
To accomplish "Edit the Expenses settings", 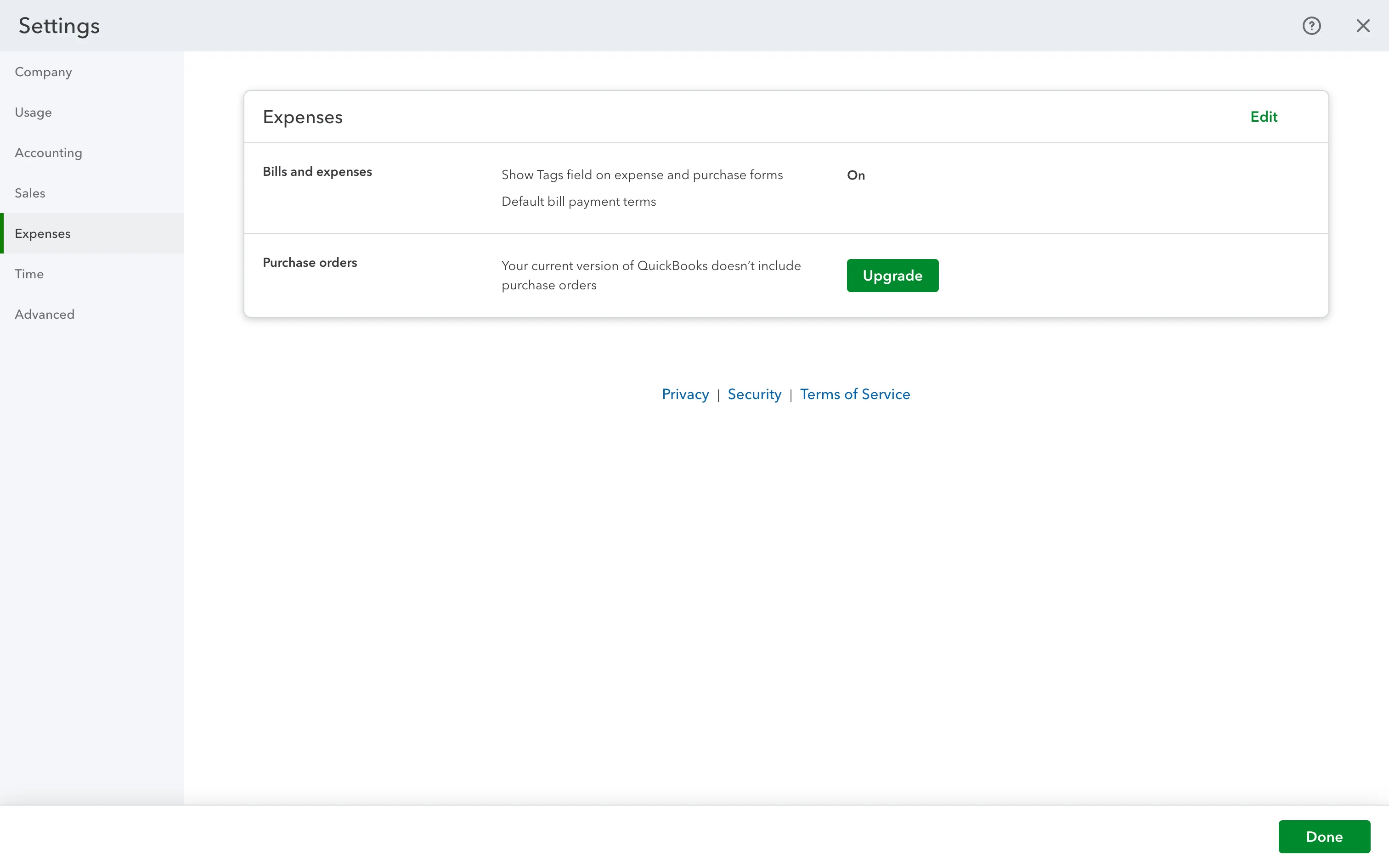I will (1263, 117).
